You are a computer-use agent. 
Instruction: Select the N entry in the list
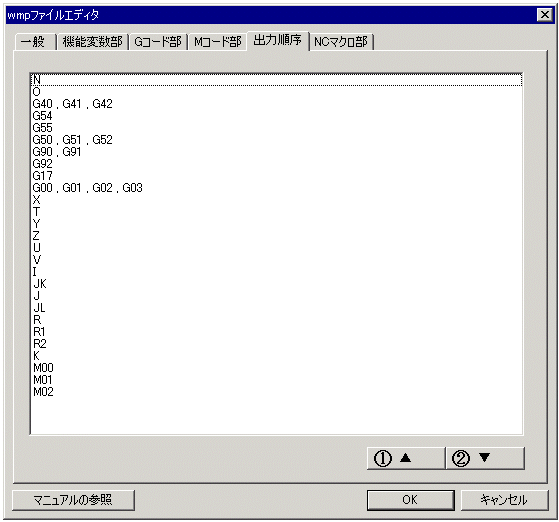click(277, 80)
